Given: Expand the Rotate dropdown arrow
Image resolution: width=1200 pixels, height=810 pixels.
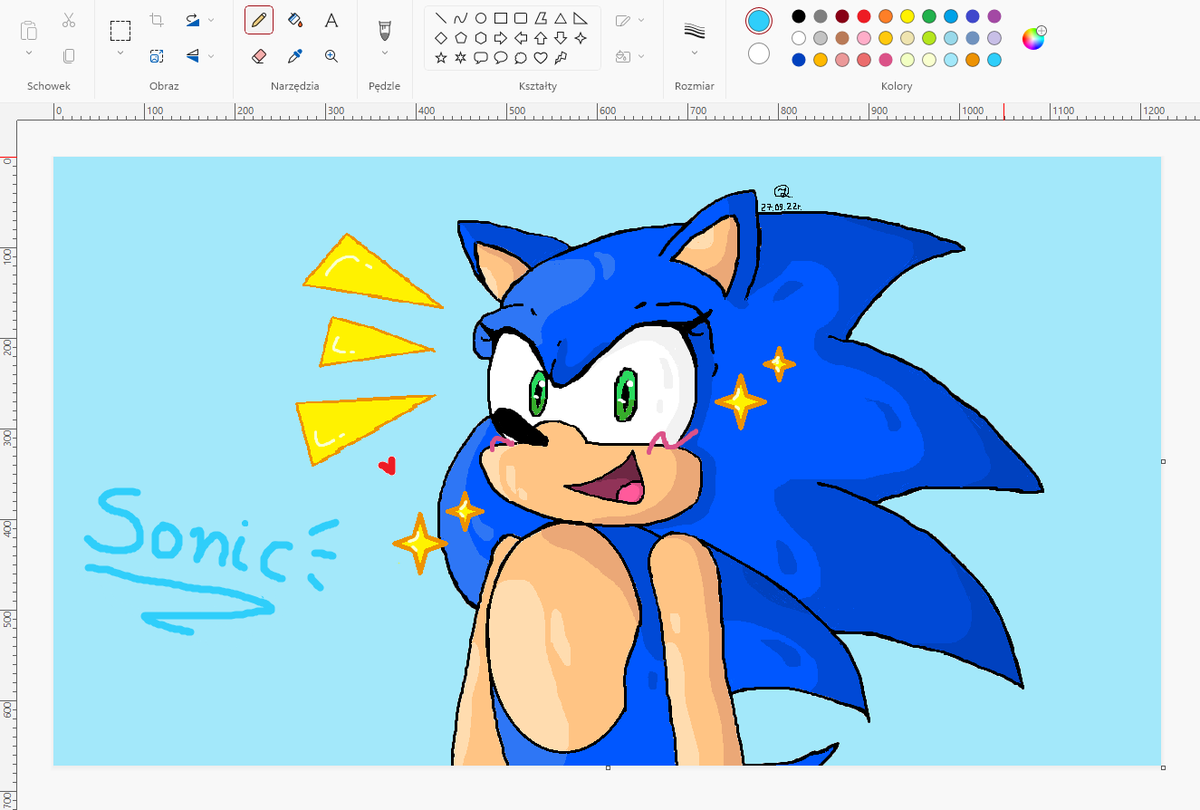Looking at the screenshot, I should click(x=211, y=20).
